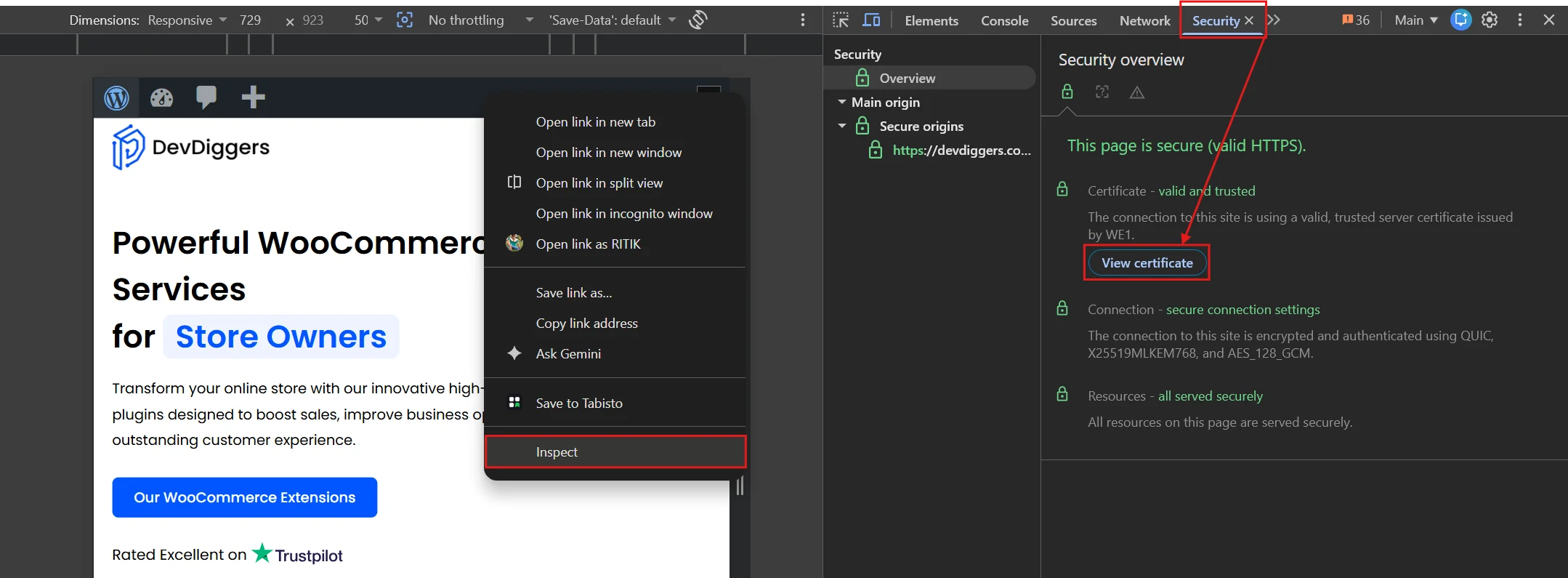Select the Overview item in Security sidebar
Image resolution: width=1568 pixels, height=578 pixels.
929,78
